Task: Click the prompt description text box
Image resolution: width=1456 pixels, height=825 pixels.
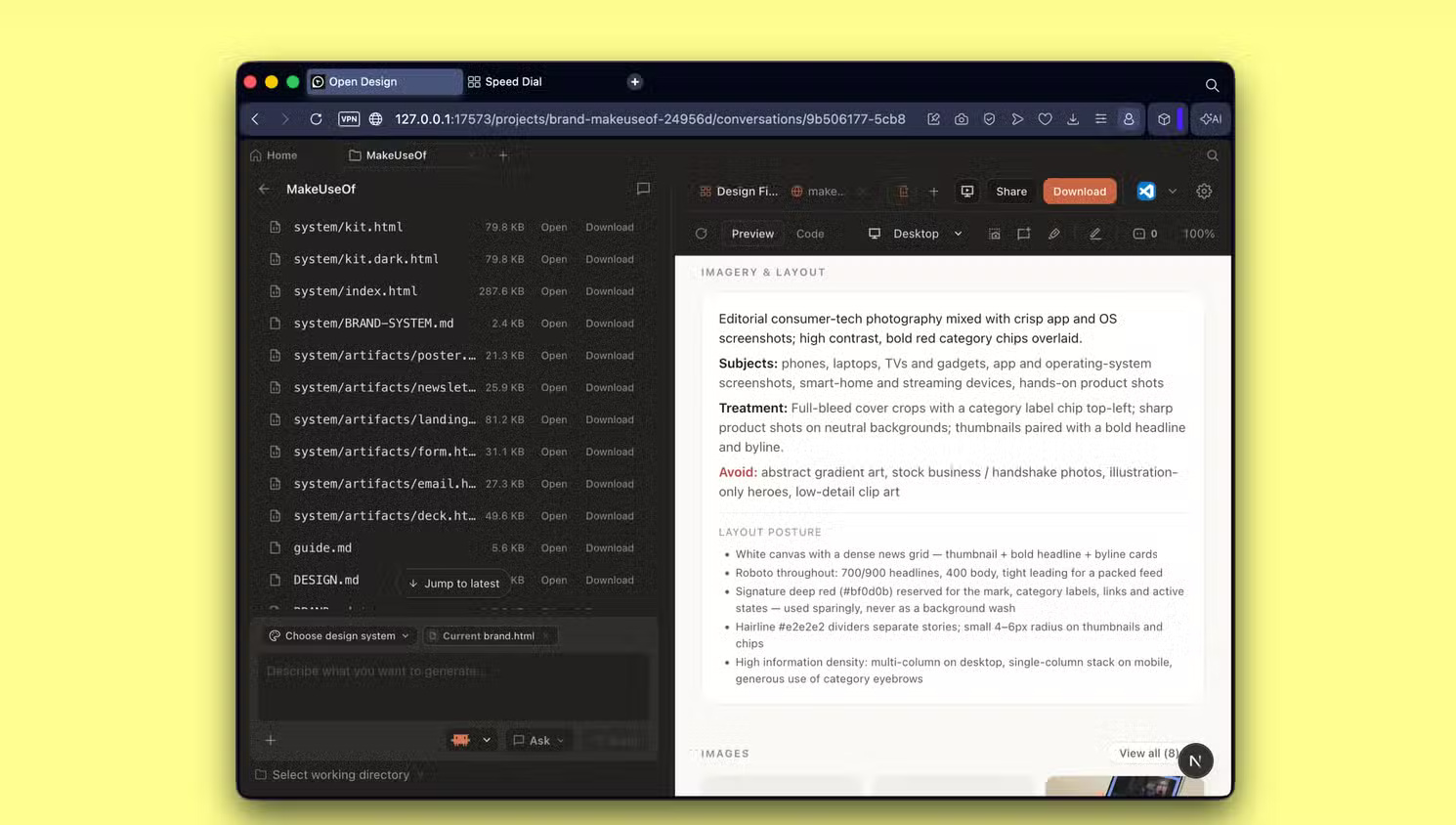Action: (x=453, y=687)
